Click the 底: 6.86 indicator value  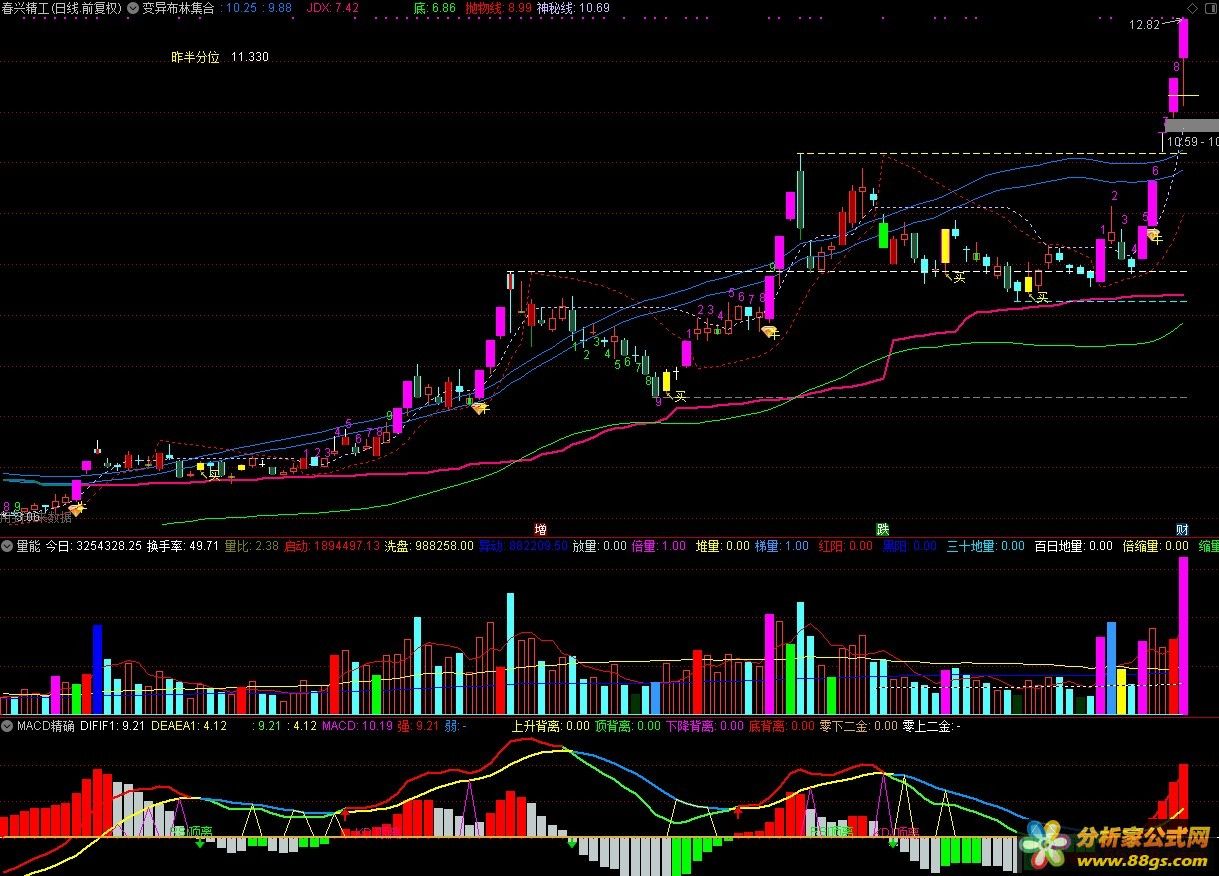click(x=434, y=7)
